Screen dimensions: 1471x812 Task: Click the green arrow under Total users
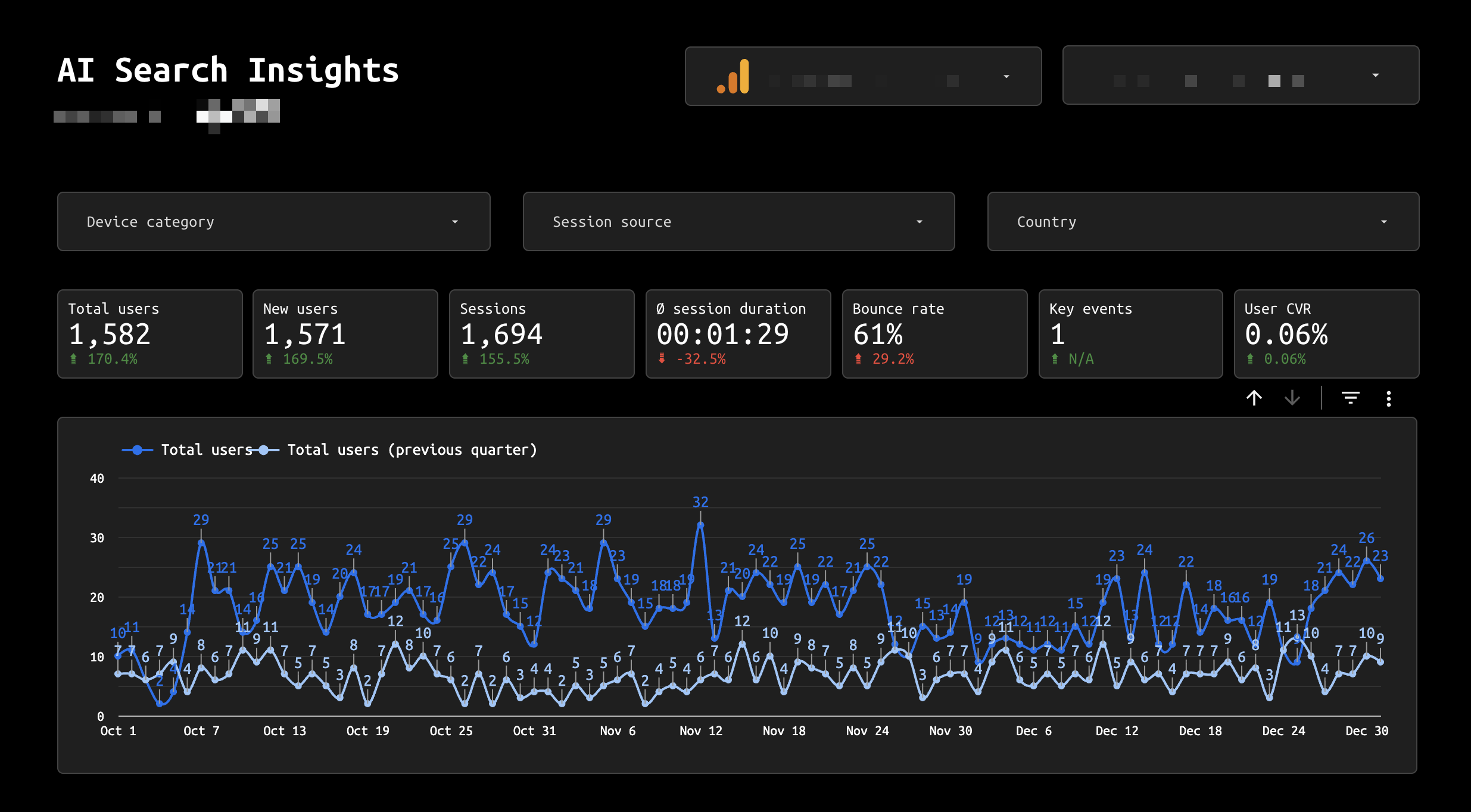click(x=74, y=359)
